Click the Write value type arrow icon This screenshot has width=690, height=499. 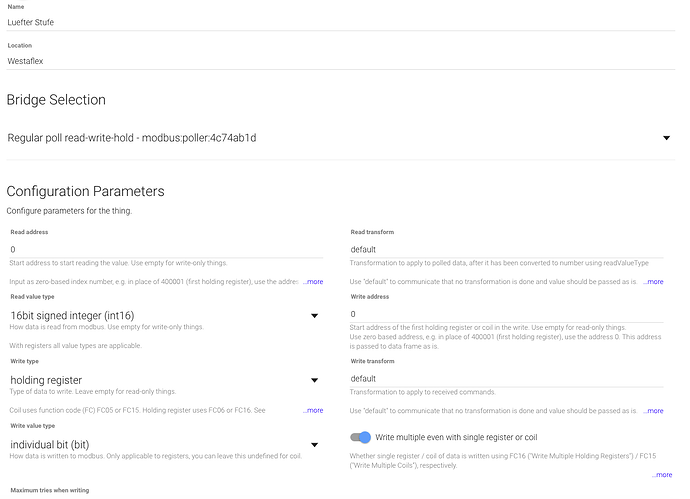point(314,443)
